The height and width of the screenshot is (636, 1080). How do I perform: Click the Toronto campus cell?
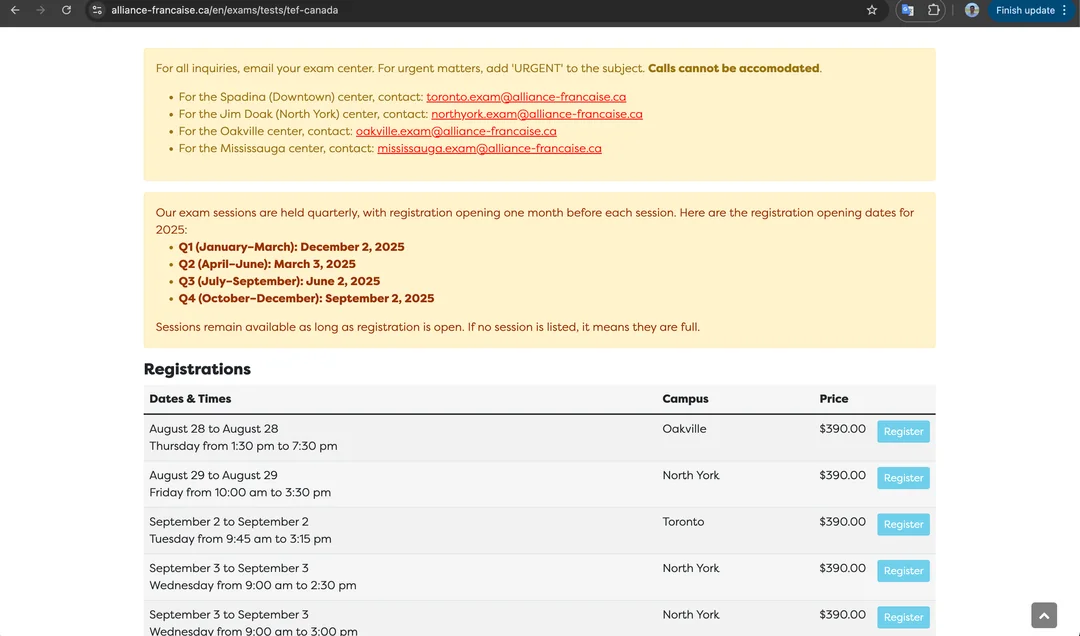(683, 522)
